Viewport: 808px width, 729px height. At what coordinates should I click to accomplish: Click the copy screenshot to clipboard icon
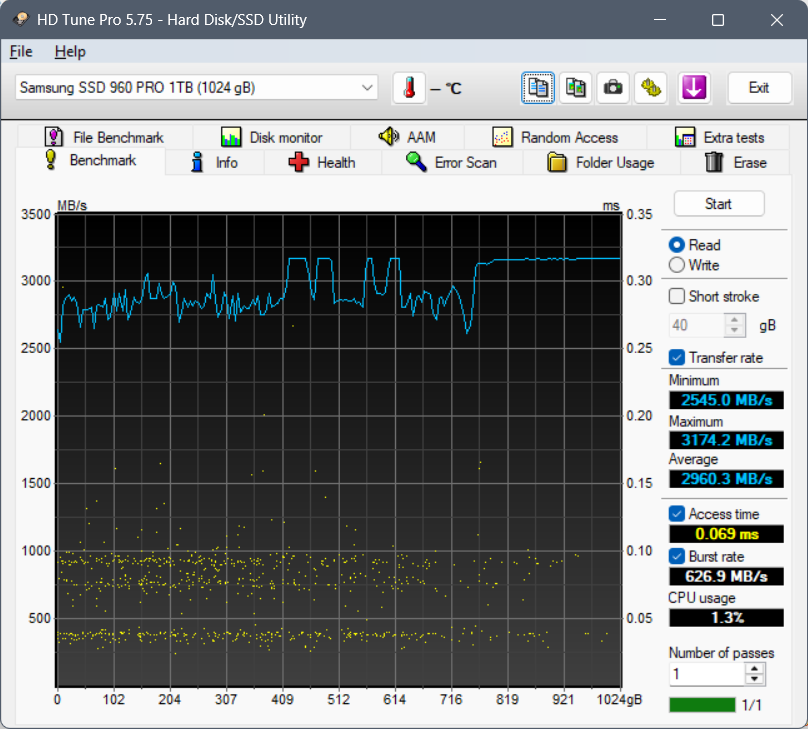click(x=575, y=88)
